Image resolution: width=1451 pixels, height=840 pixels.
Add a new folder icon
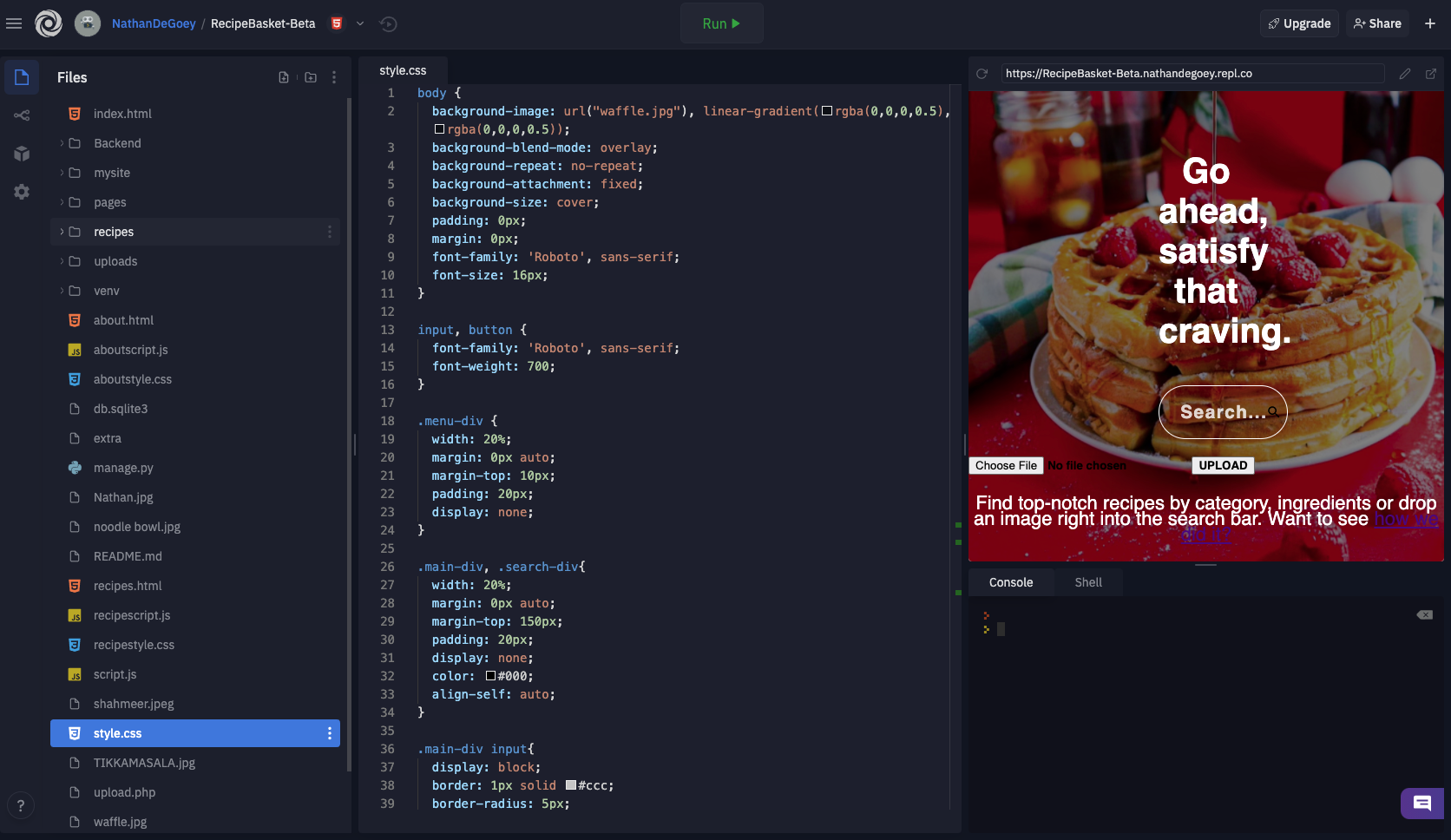(311, 77)
